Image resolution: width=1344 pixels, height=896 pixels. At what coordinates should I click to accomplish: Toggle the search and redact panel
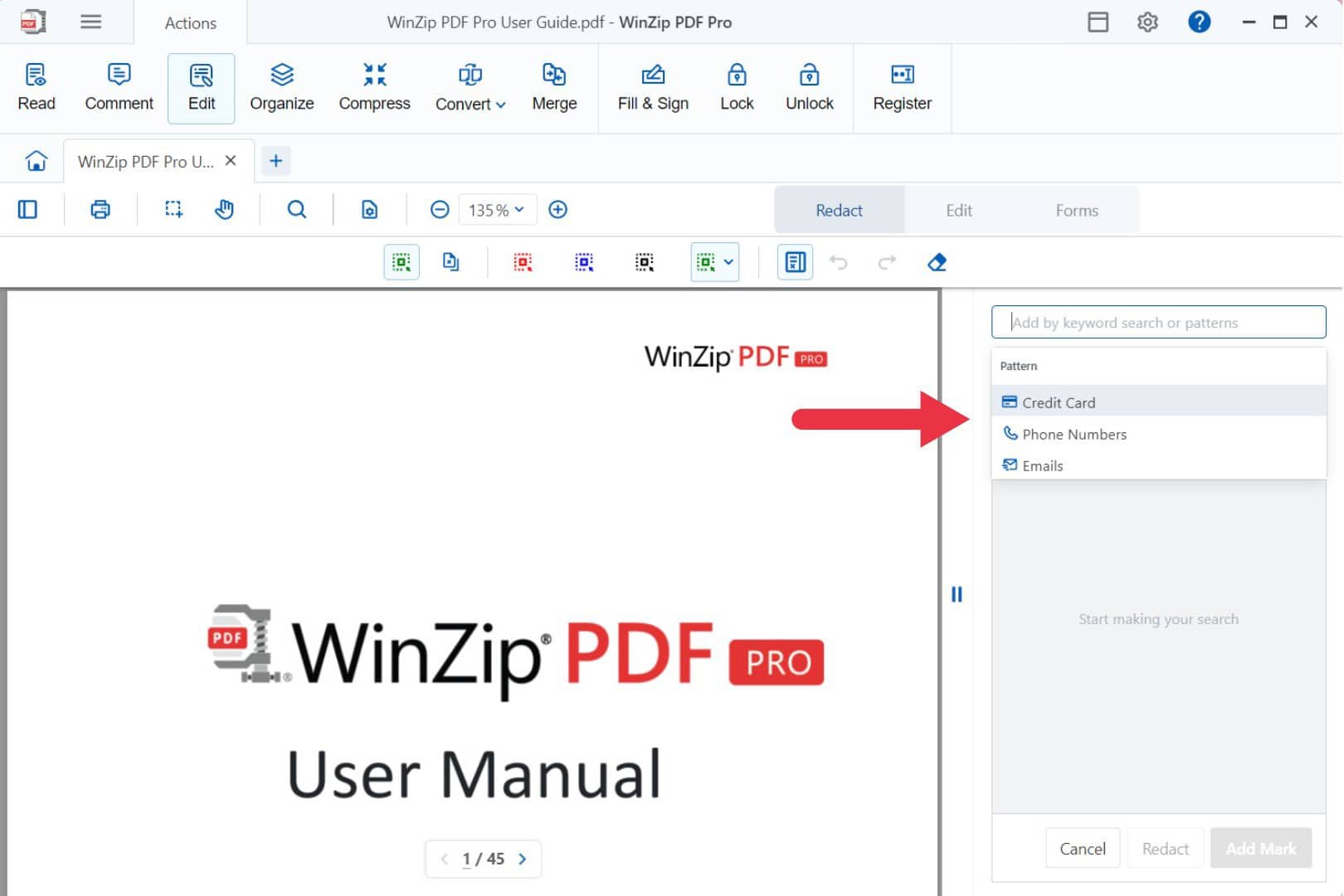(x=795, y=262)
